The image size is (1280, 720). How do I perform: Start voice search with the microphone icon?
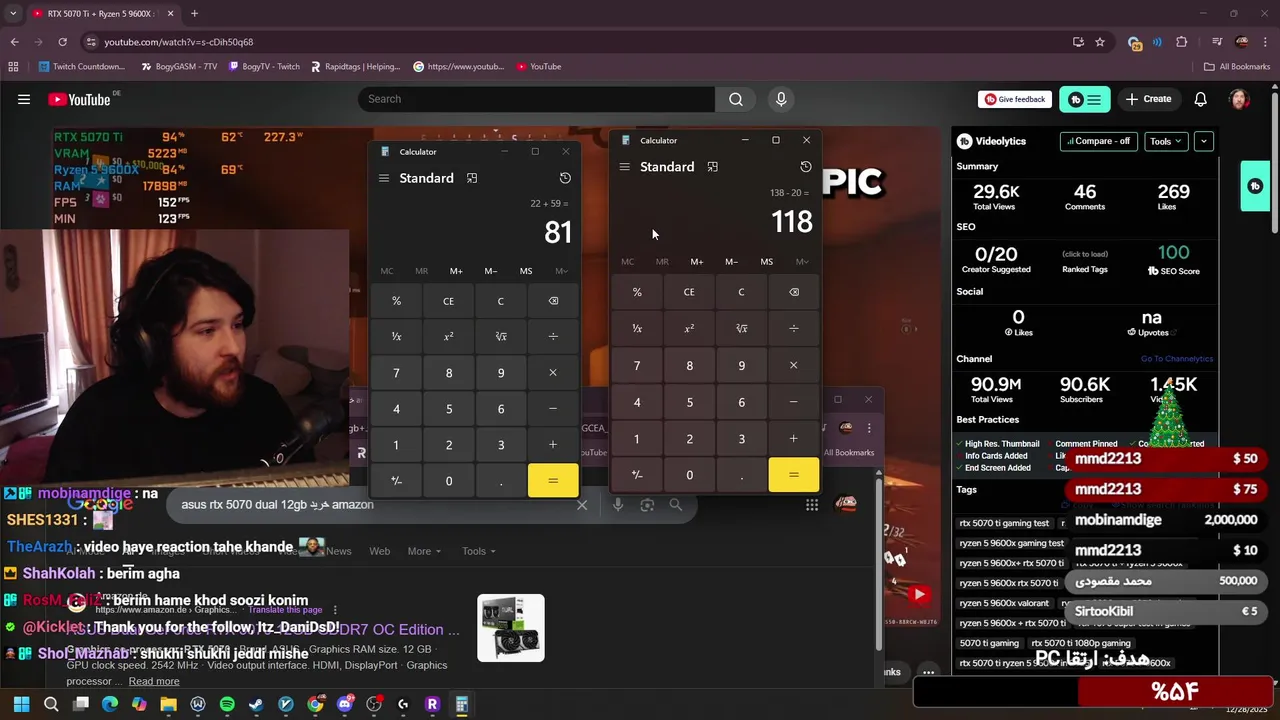coord(781,99)
